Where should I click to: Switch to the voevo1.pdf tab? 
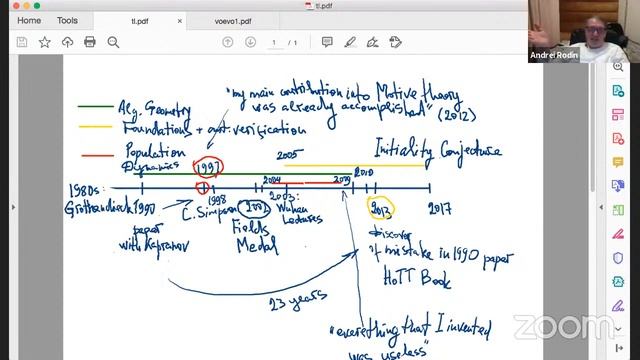233,21
